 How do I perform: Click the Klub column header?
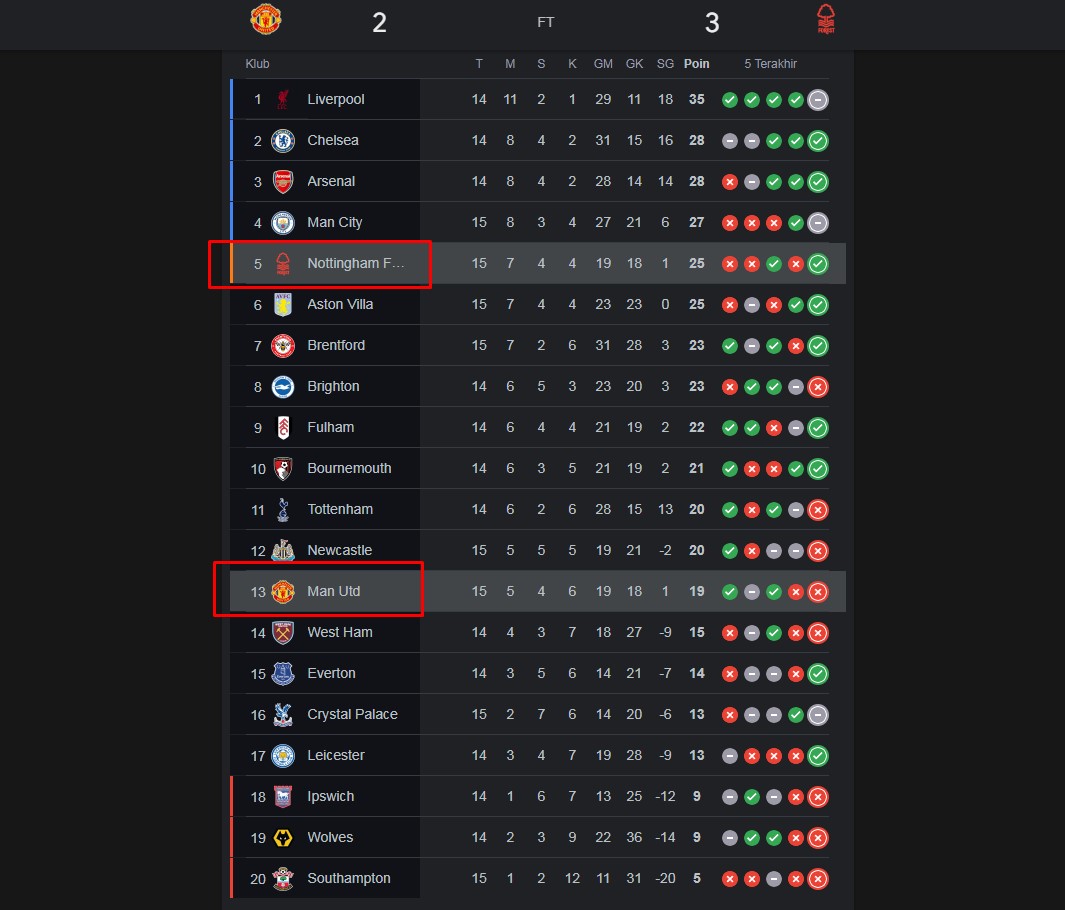(x=257, y=64)
